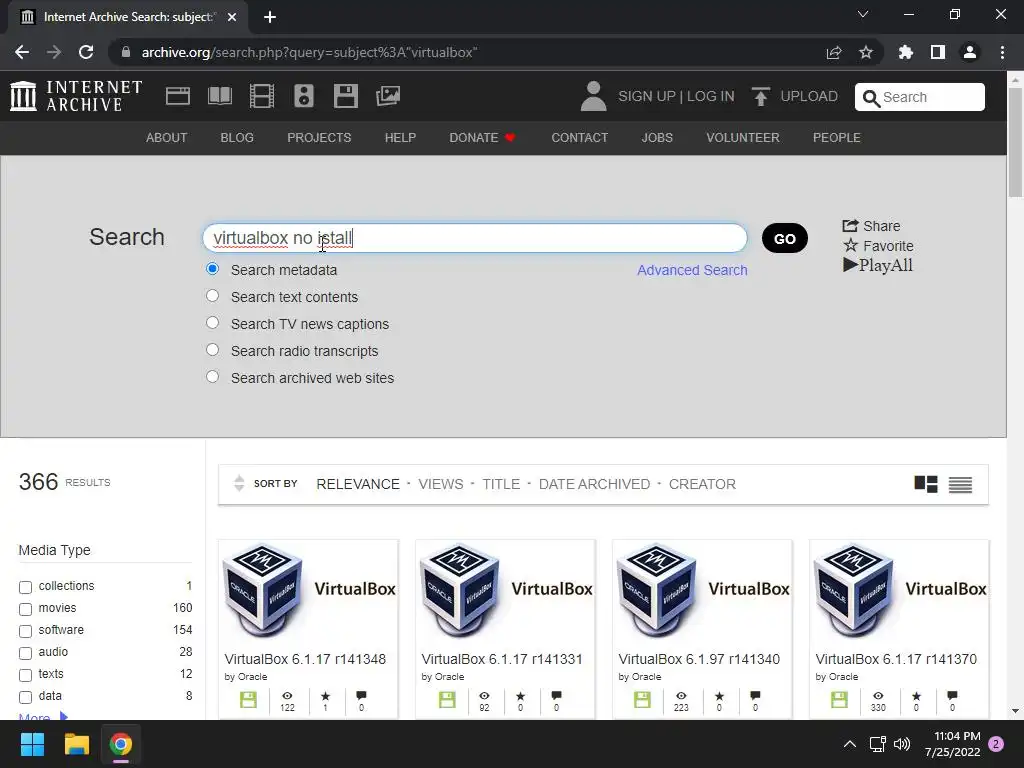The height and width of the screenshot is (768, 1024).
Task: Open the Video film strip icon
Action: (262, 96)
